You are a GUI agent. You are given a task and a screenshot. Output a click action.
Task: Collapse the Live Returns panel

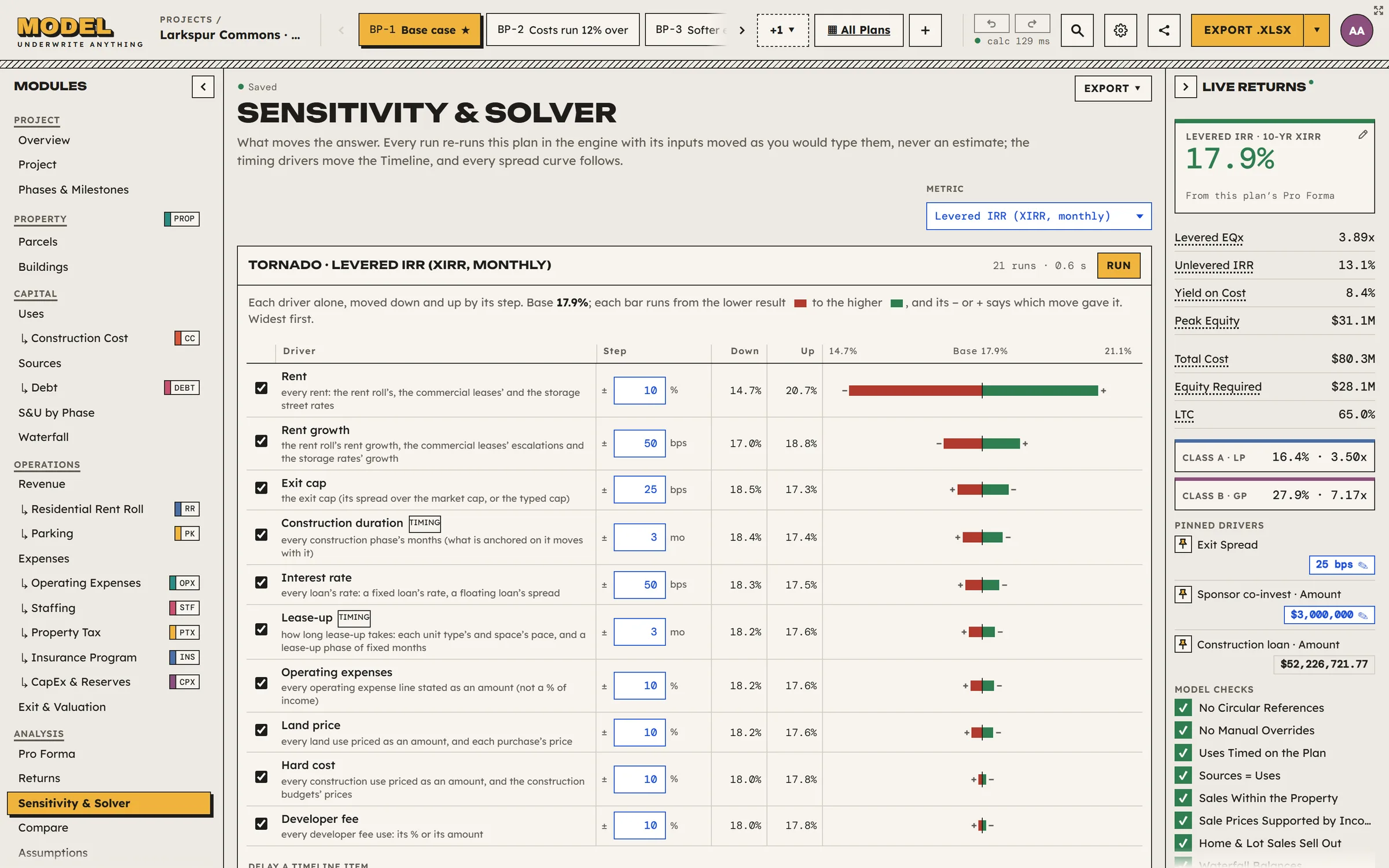coord(1185,87)
